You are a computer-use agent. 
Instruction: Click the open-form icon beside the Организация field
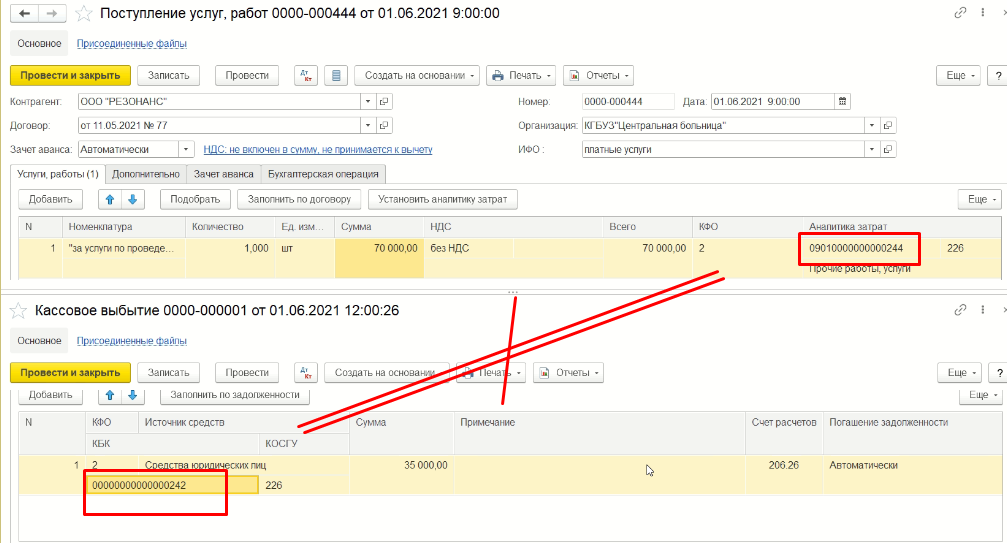[x=888, y=125]
